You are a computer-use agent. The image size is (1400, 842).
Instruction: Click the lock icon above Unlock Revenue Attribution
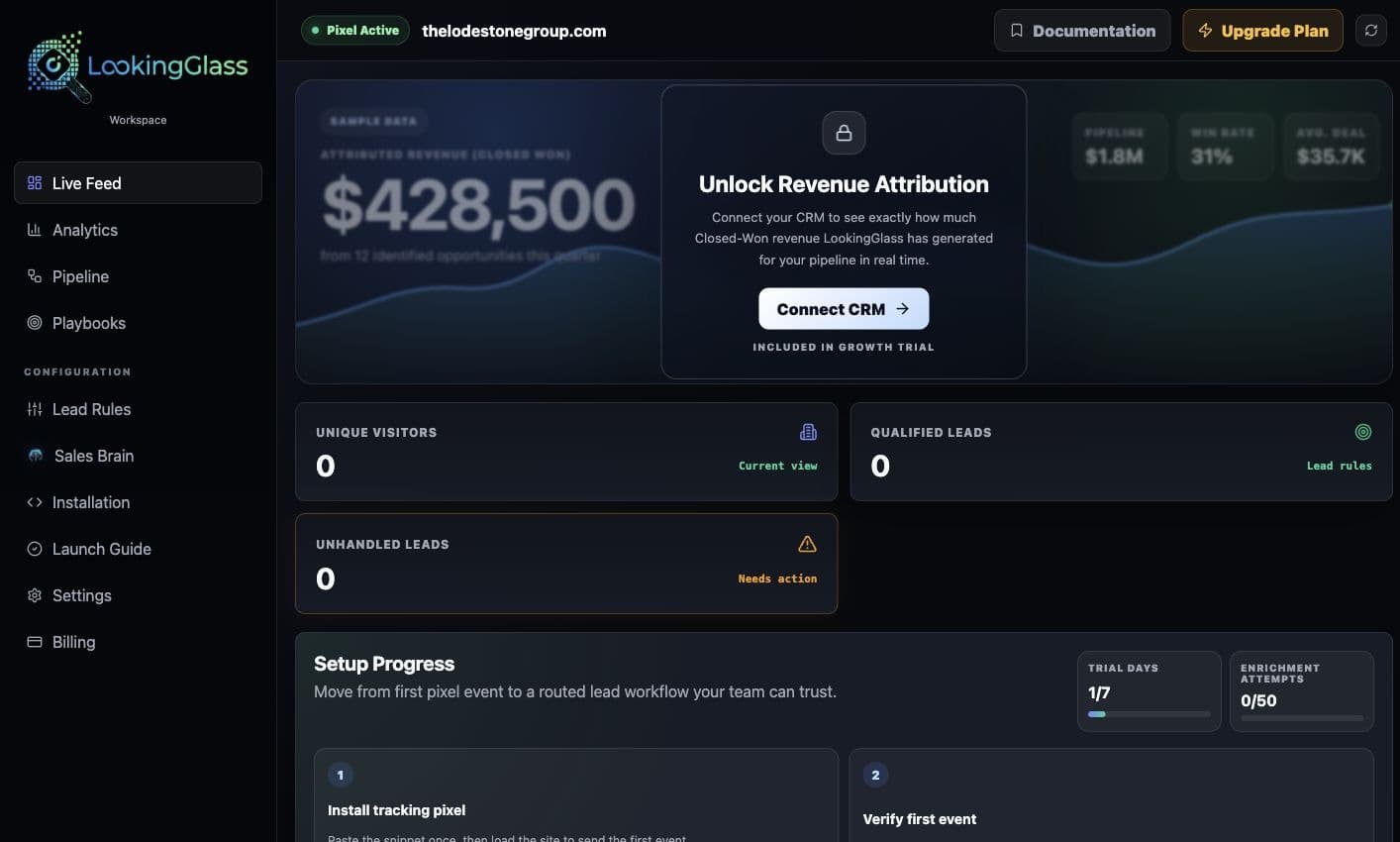point(844,133)
